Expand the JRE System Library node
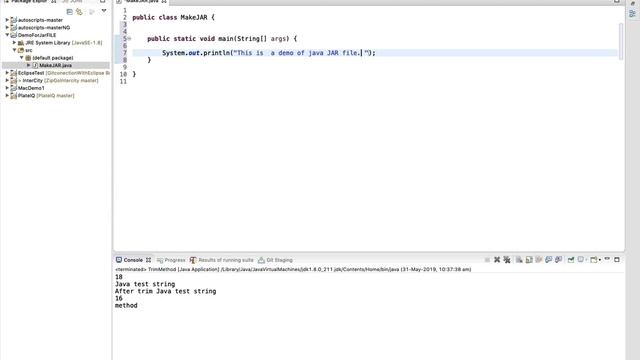This screenshot has width=640, height=360. [x=14, y=42]
